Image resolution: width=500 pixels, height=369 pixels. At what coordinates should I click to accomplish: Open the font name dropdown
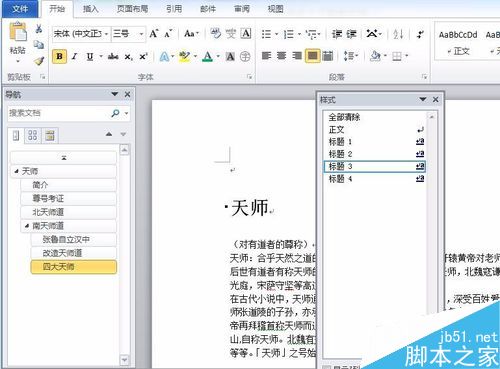pyautogui.click(x=106, y=34)
